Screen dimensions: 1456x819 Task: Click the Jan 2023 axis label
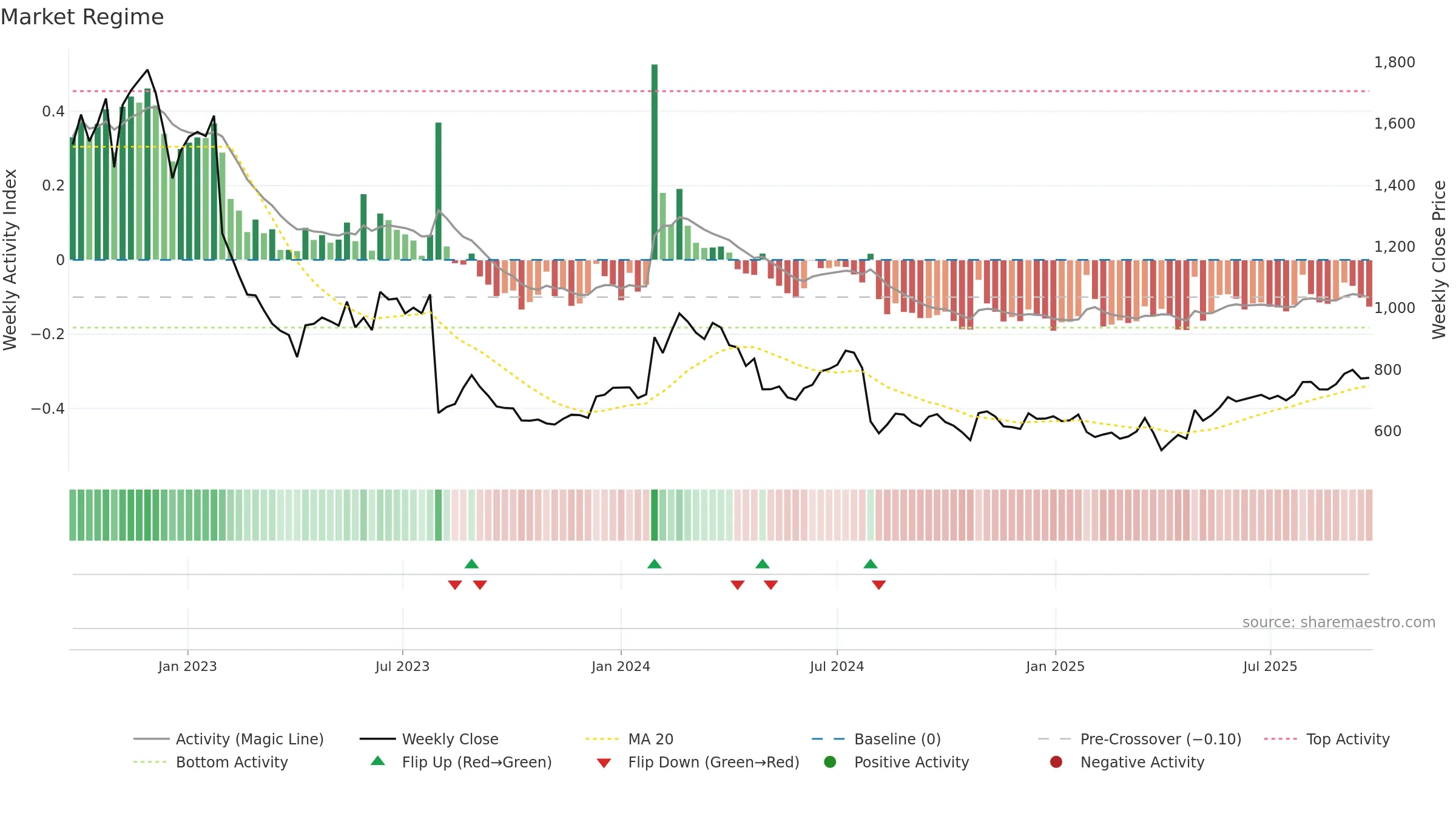coord(187,666)
